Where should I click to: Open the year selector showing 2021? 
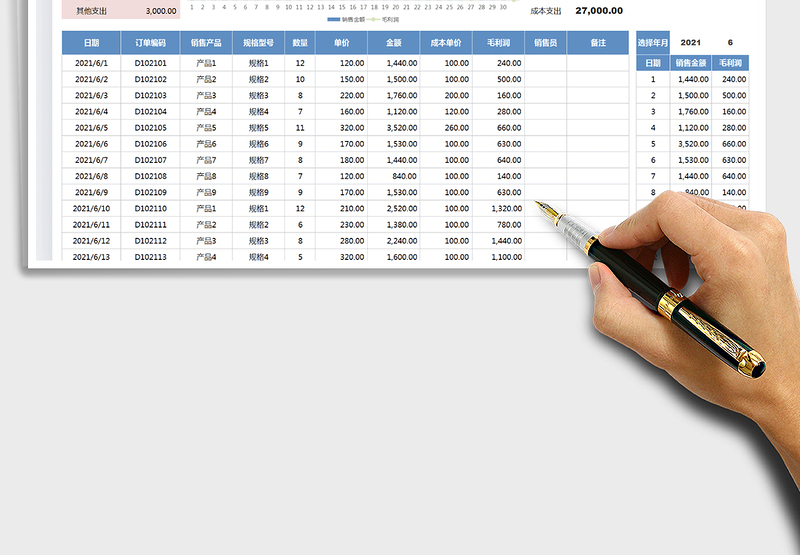point(691,43)
